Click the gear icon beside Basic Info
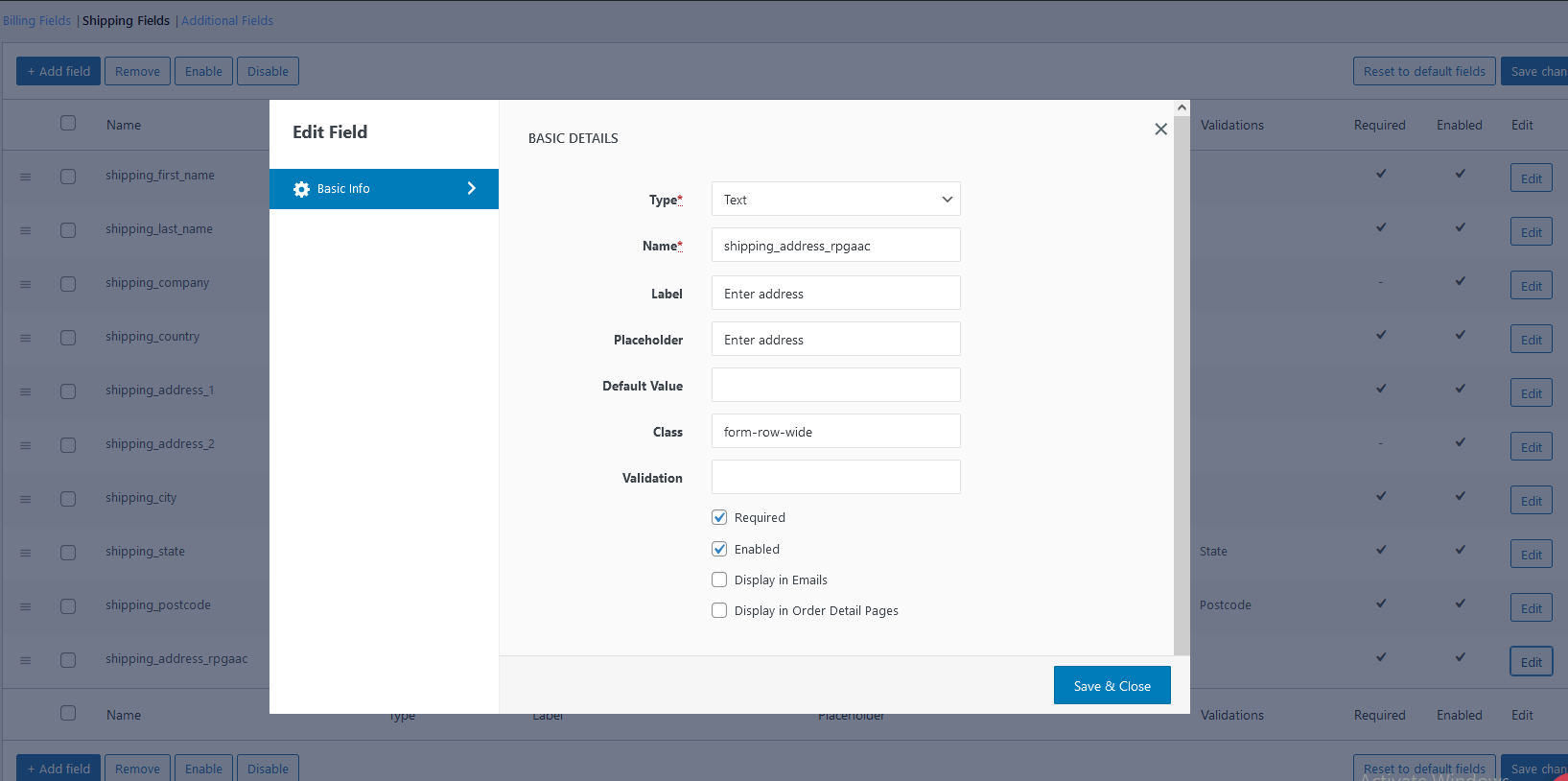Screen dimensions: 1568x781 (301, 189)
